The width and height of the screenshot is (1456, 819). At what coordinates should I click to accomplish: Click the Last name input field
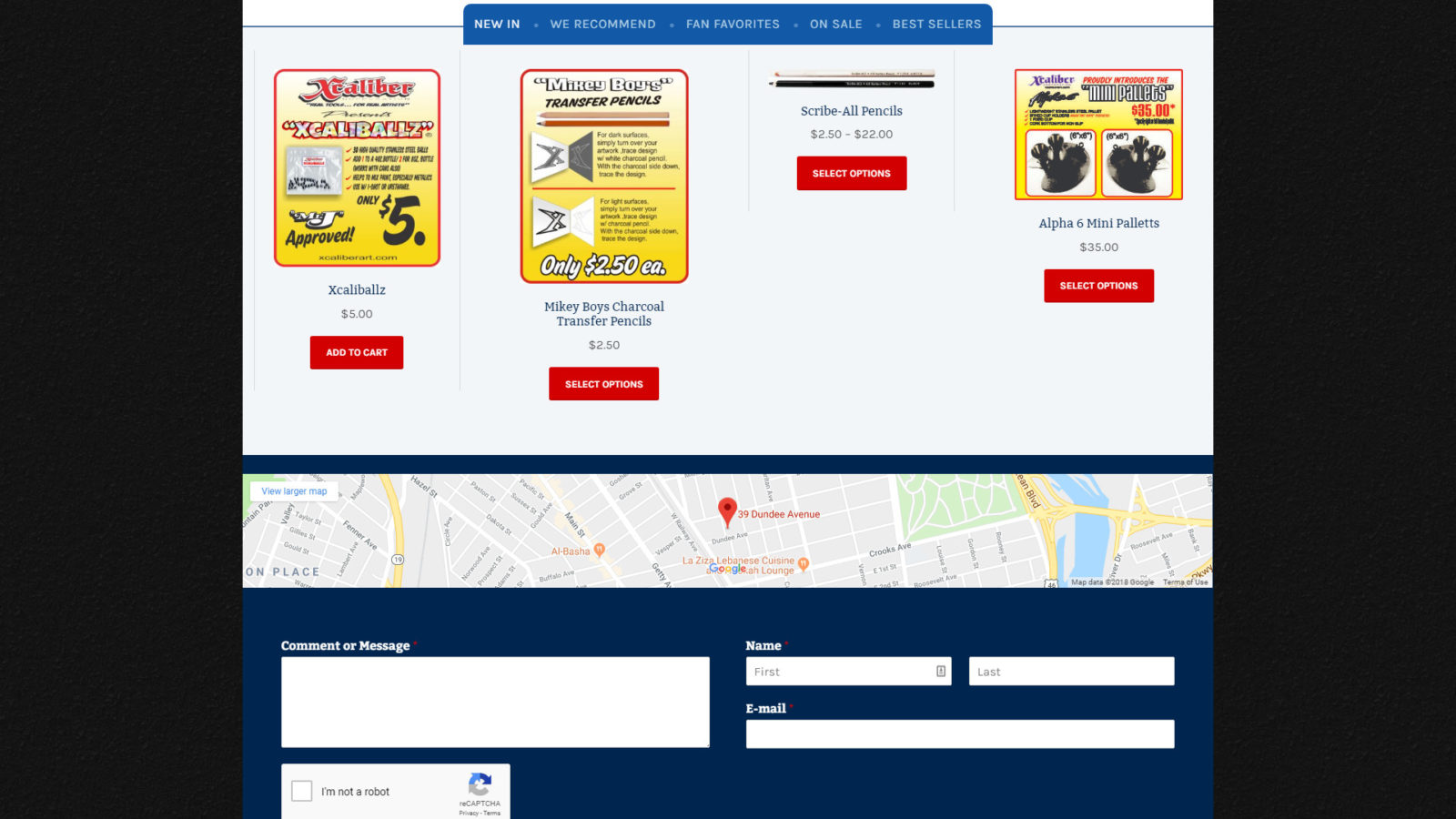coord(1071,672)
